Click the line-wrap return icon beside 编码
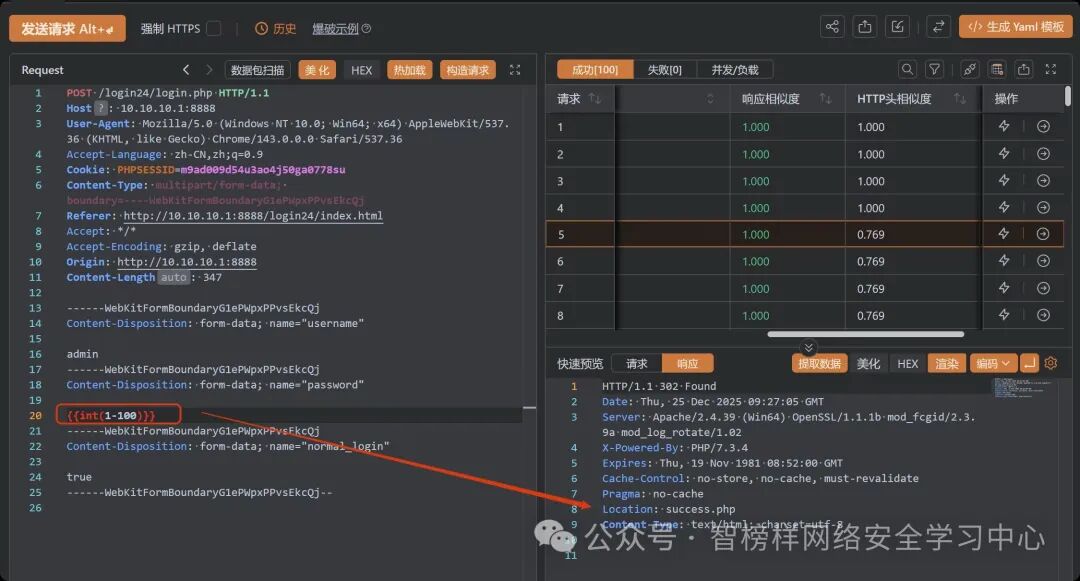1080x581 pixels. (x=1029, y=363)
